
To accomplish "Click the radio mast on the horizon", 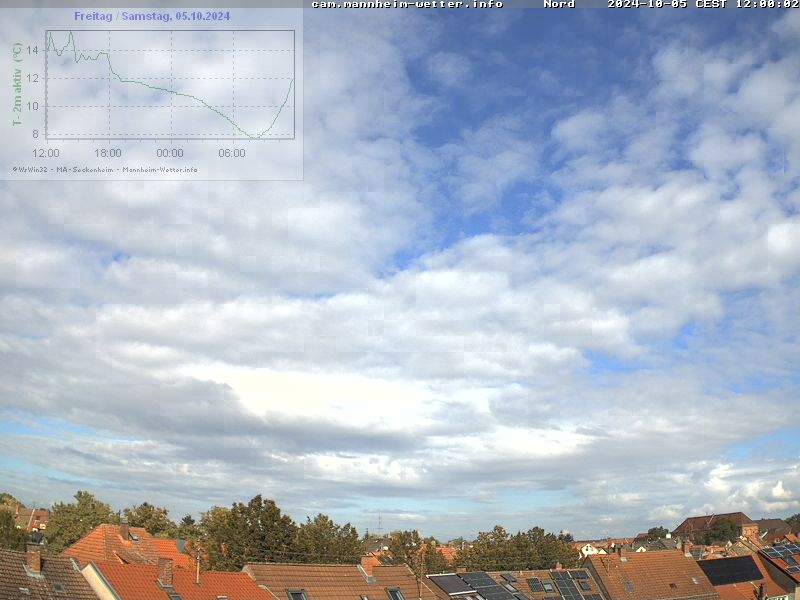I will point(379,525).
